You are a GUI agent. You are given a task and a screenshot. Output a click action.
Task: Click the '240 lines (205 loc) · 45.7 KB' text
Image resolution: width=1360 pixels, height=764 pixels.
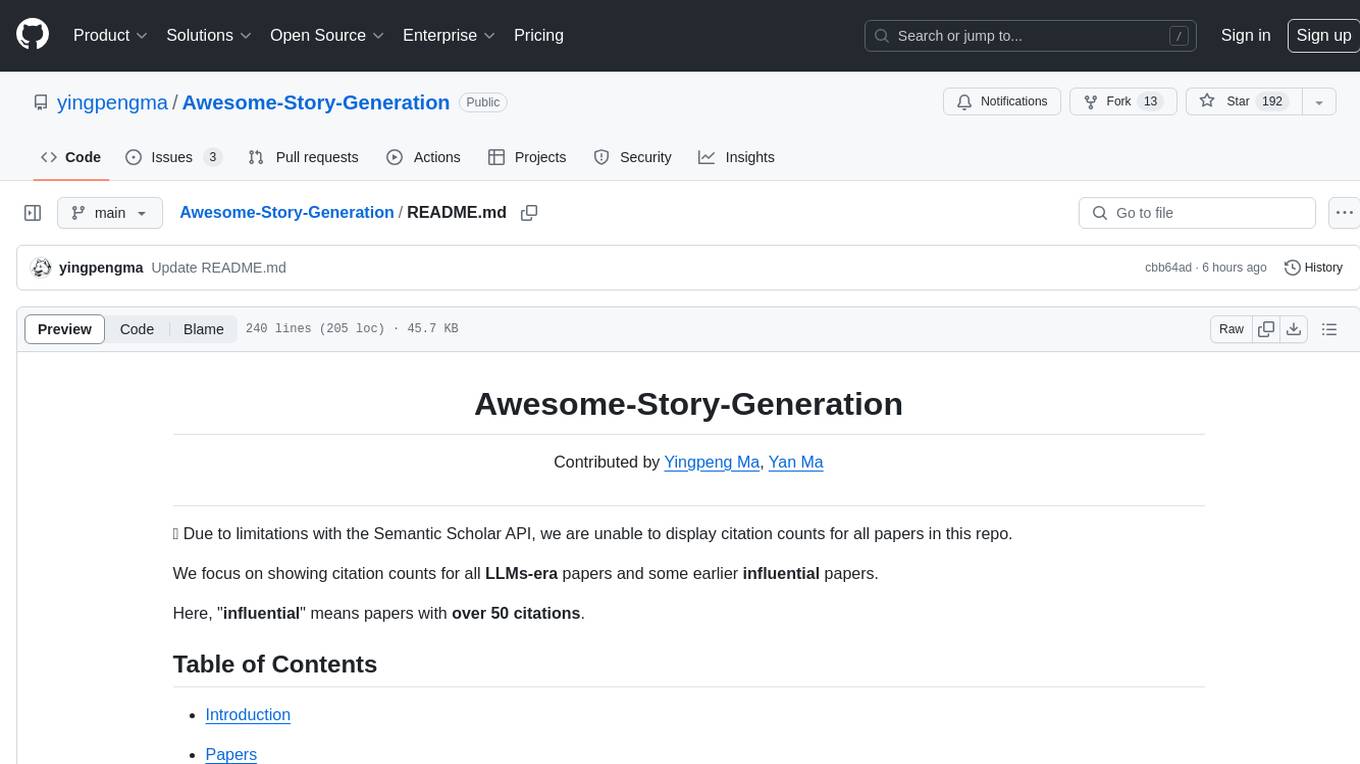point(352,329)
